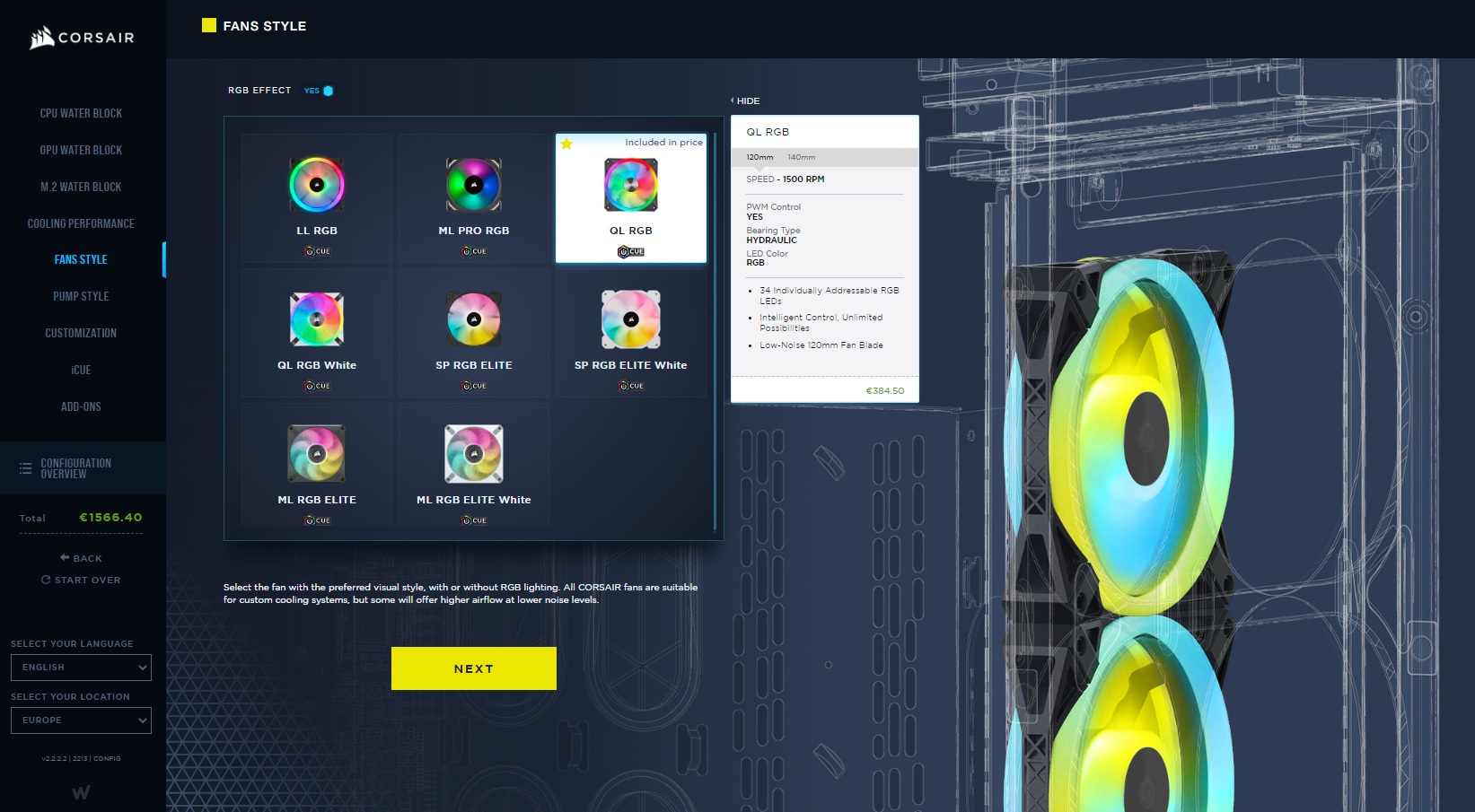Click the W logo at sidebar bottom
The height and width of the screenshot is (812, 1475).
coord(81,793)
